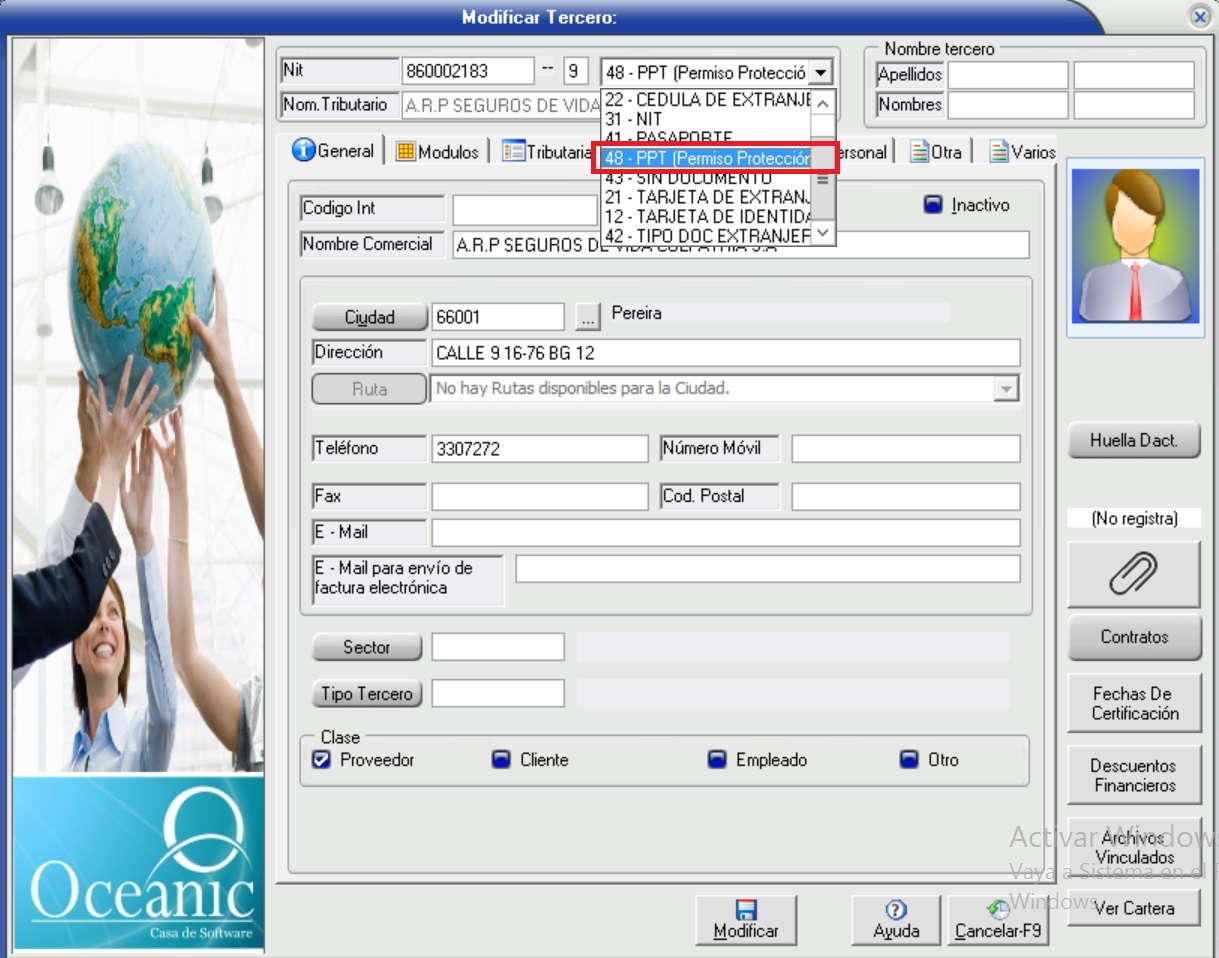This screenshot has width=1219, height=958.
Task: Click the Huella Dact. button
Action: coord(1133,440)
